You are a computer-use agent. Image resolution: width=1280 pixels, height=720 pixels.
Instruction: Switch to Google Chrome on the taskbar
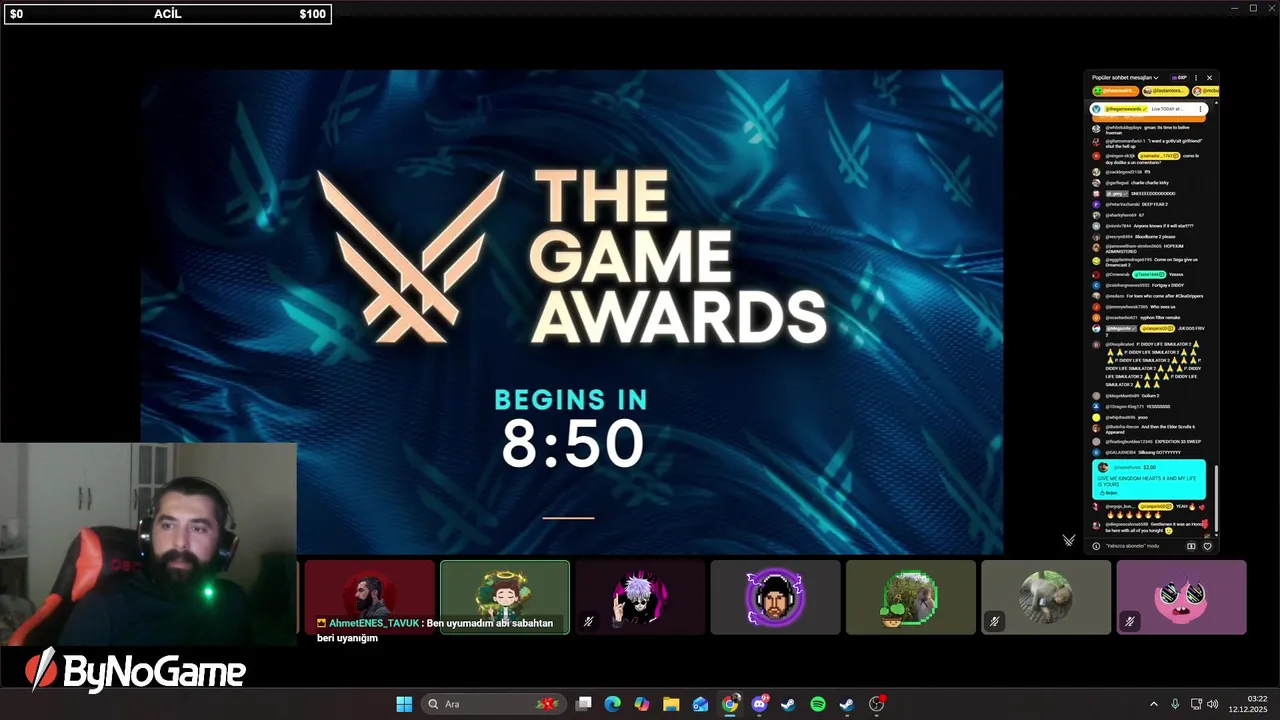click(x=730, y=704)
